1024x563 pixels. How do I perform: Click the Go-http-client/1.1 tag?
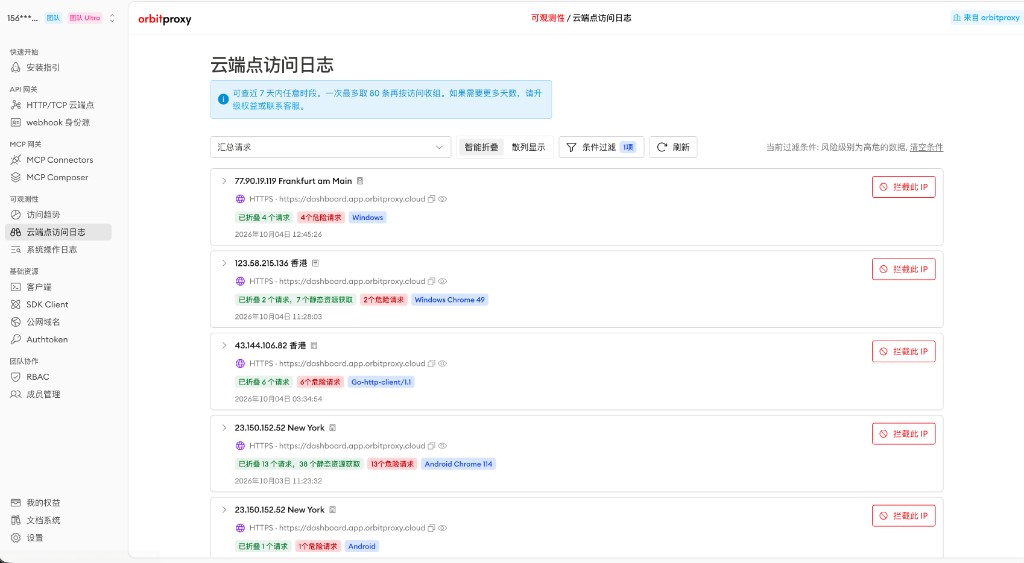tap(381, 382)
